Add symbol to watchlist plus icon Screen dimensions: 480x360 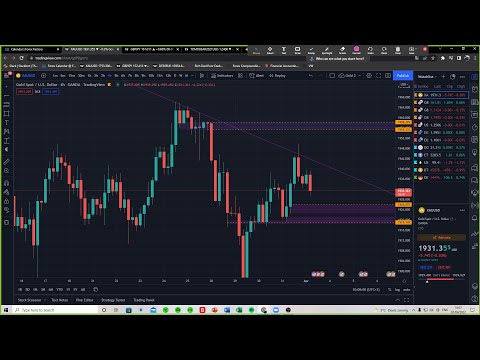coord(443,77)
